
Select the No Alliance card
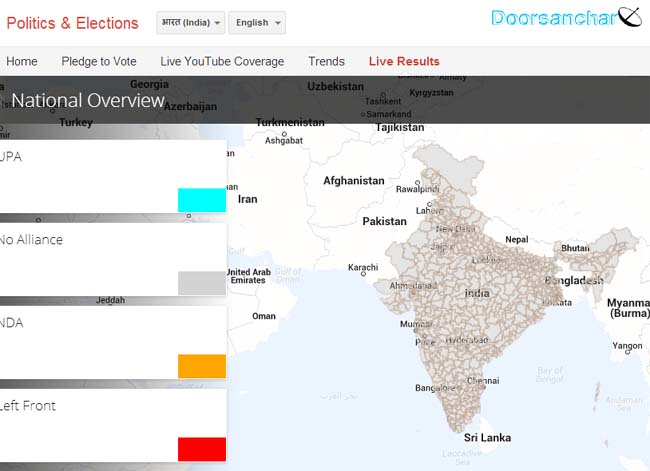tap(113, 260)
